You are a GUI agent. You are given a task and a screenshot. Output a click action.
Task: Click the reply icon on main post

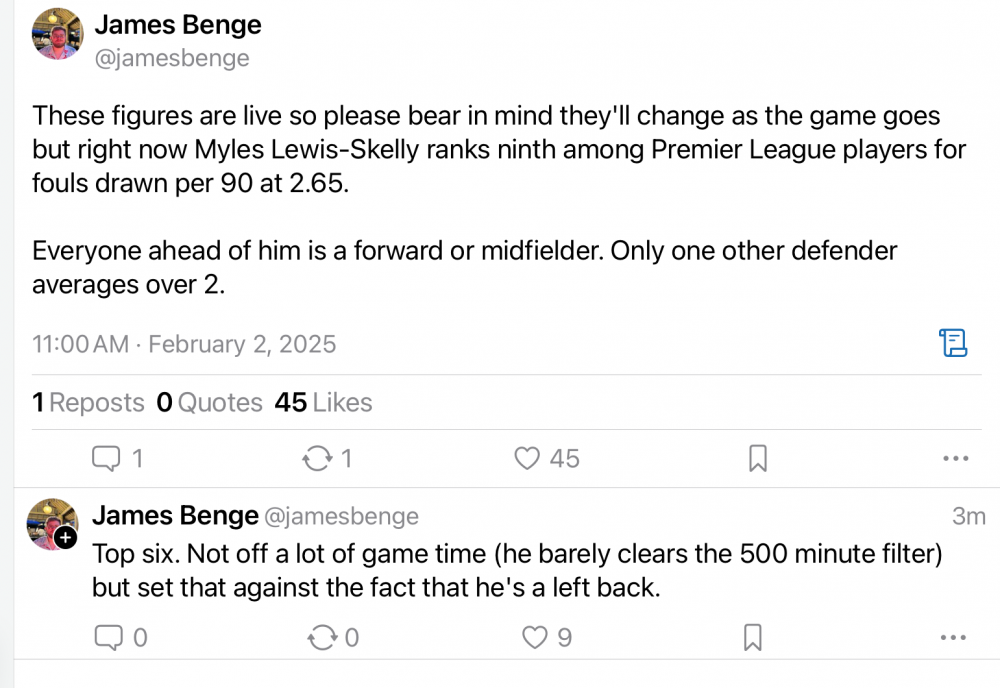(x=106, y=459)
